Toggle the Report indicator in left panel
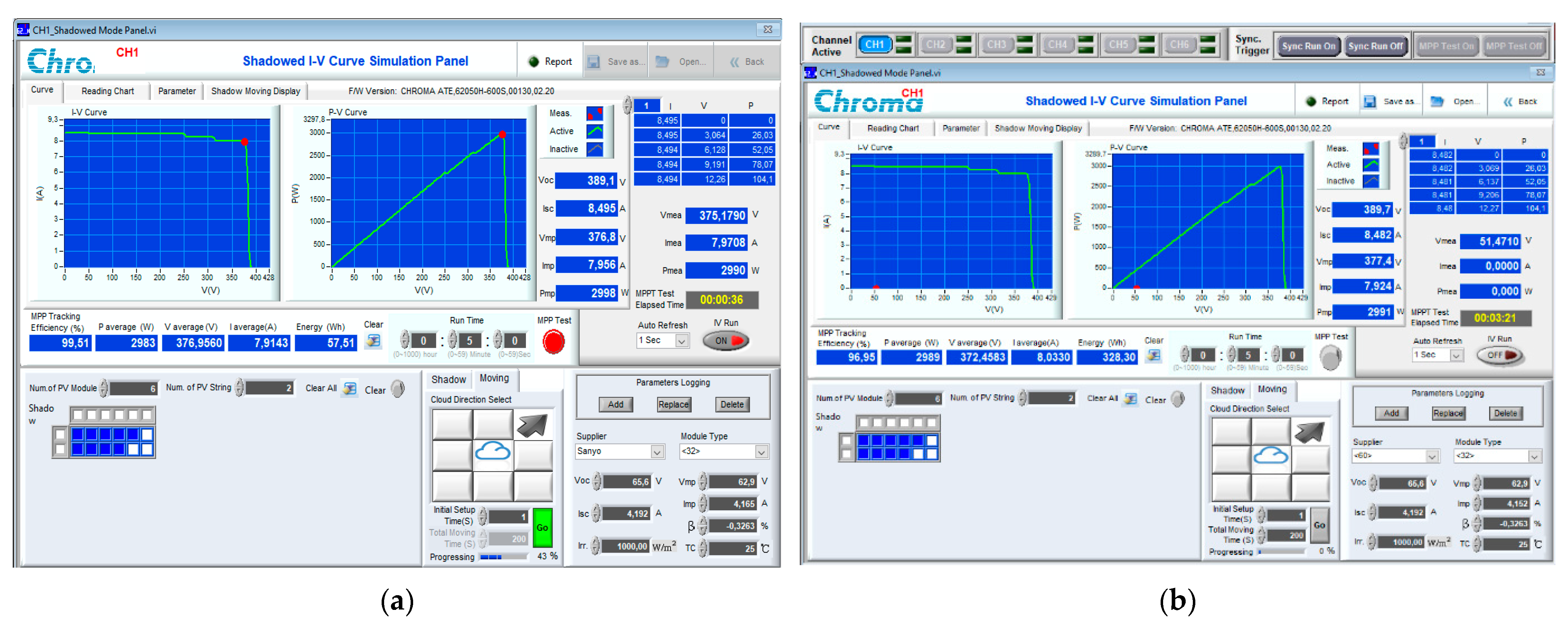Viewport: 1568px width, 626px height. (534, 62)
